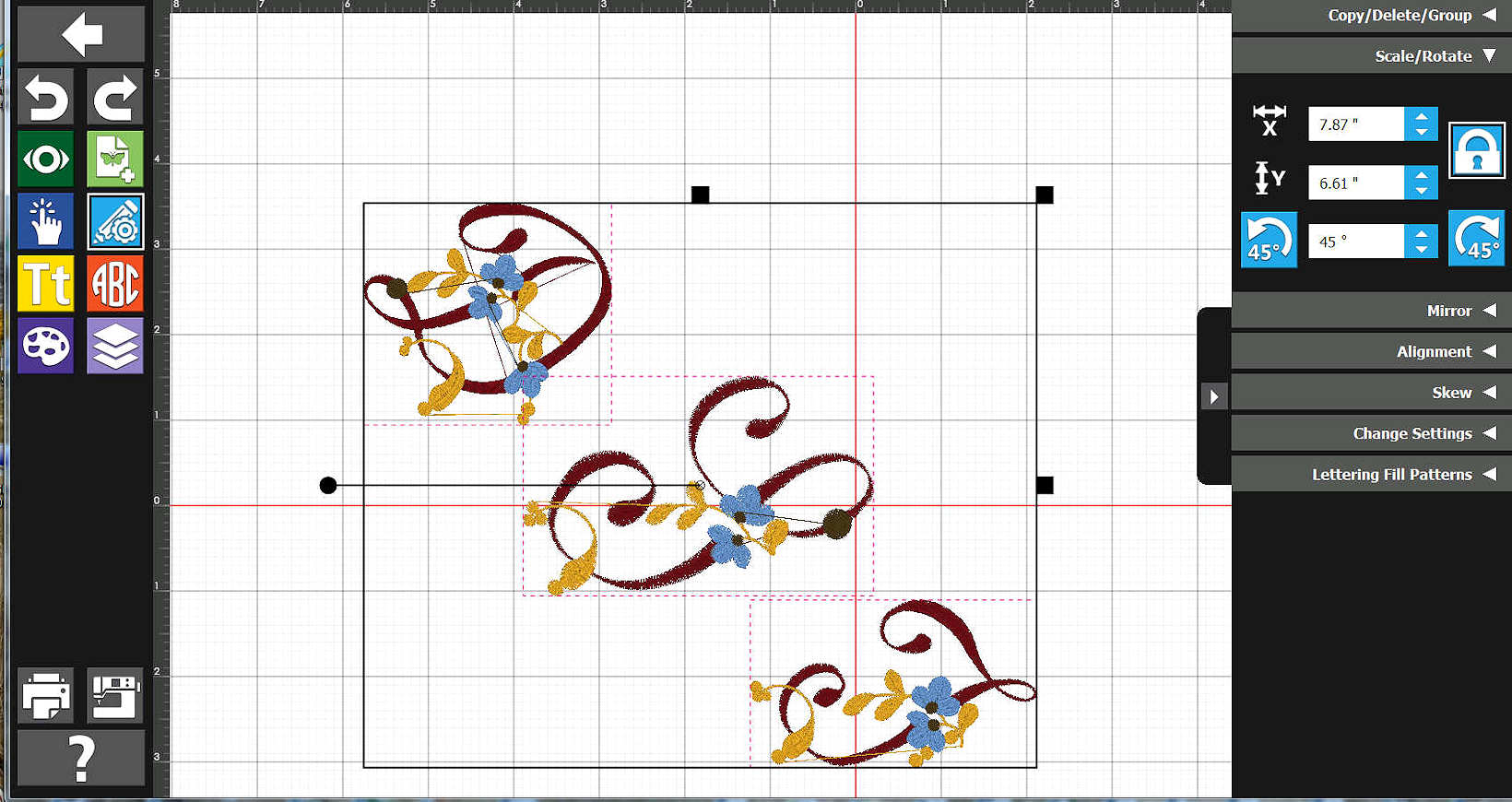This screenshot has height=802, width=1512.
Task: Rotate 45° clockwise button
Action: pyautogui.click(x=1476, y=238)
